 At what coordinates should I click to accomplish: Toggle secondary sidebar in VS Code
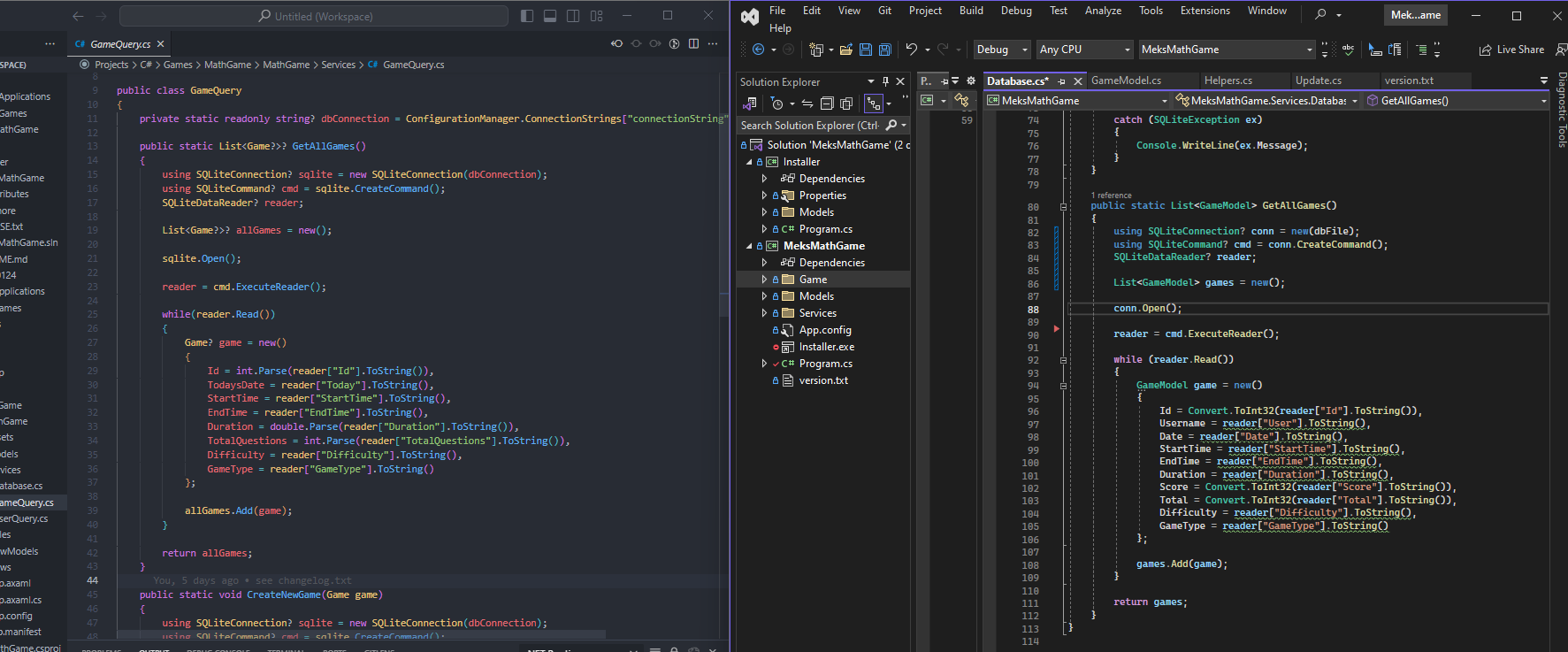pyautogui.click(x=573, y=16)
